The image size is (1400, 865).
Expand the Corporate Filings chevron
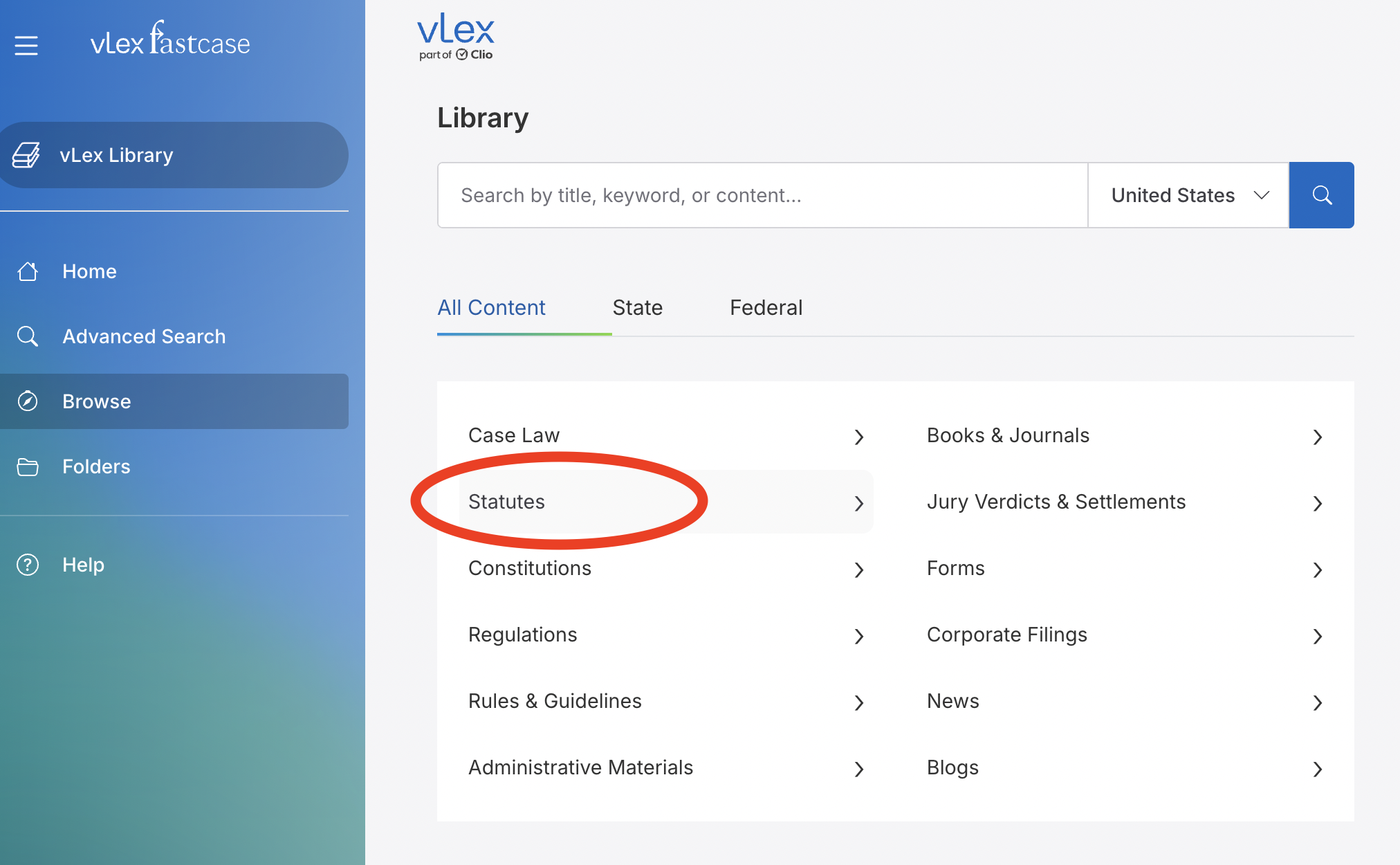click(x=1318, y=636)
